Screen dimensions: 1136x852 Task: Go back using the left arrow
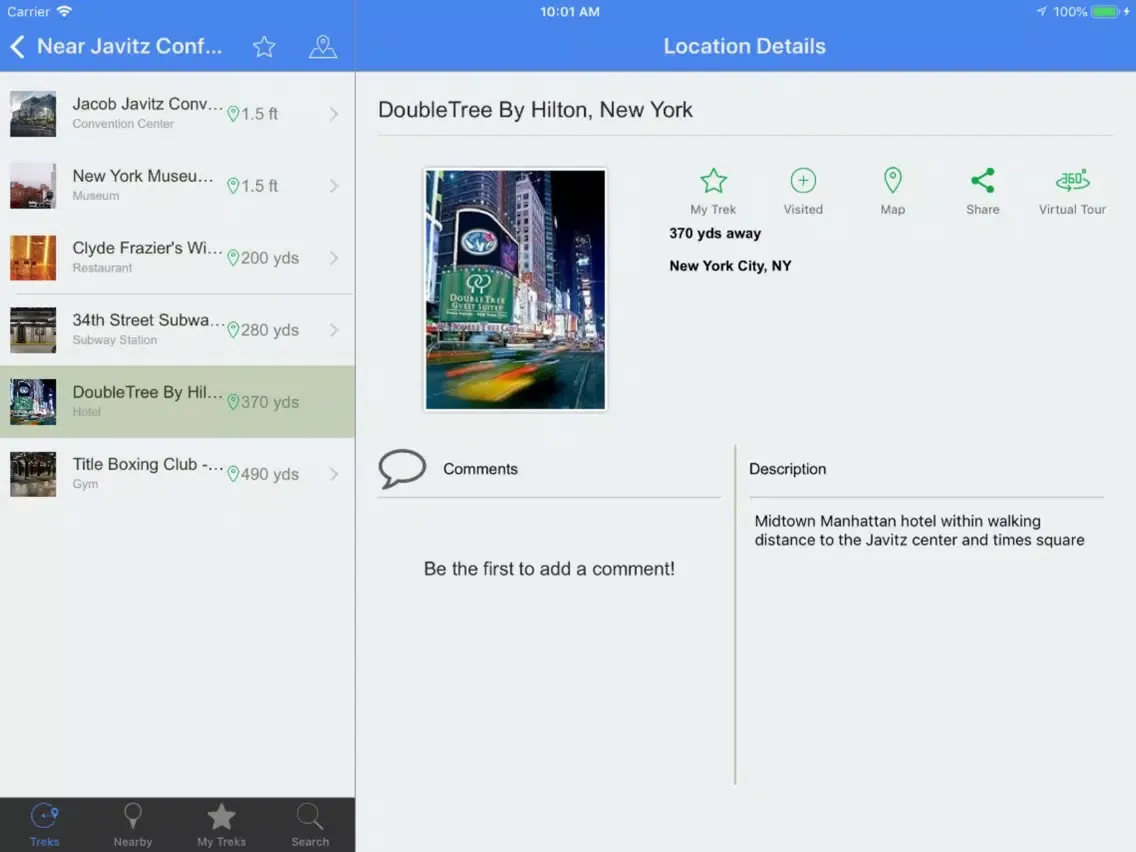(x=17, y=46)
